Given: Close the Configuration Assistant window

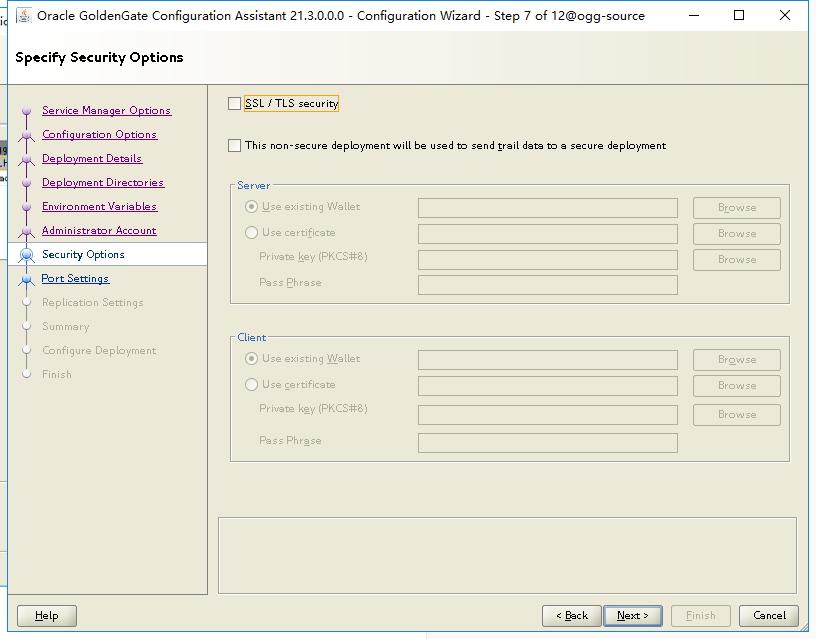Looking at the screenshot, I should pos(785,16).
